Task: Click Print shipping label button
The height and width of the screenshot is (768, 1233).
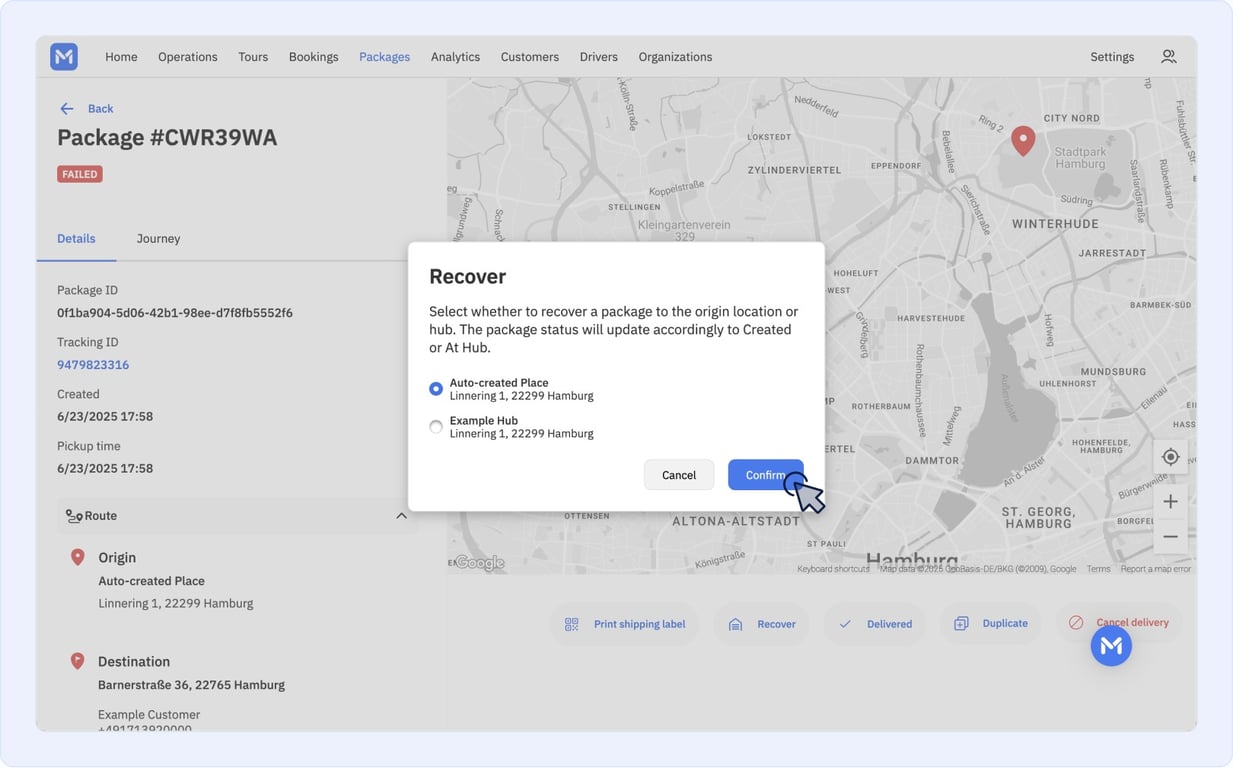Action: tap(624, 624)
